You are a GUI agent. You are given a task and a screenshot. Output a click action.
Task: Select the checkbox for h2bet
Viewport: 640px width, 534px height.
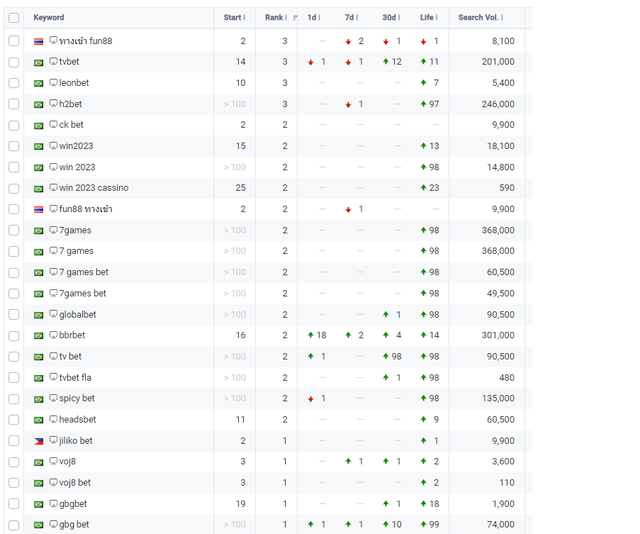[x=13, y=104]
